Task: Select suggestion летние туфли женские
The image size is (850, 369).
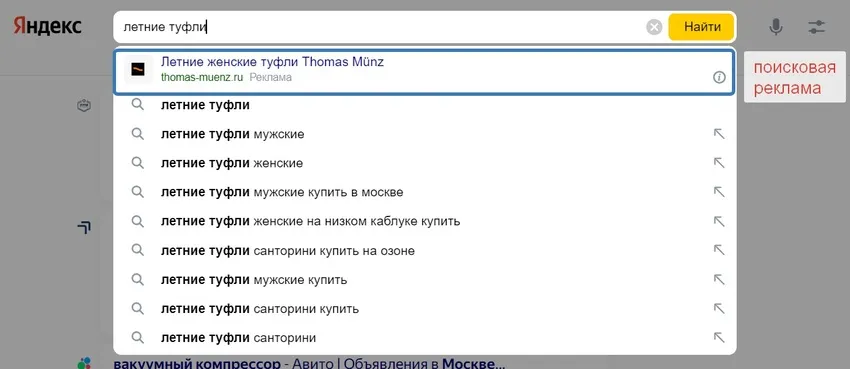Action: click(x=424, y=163)
